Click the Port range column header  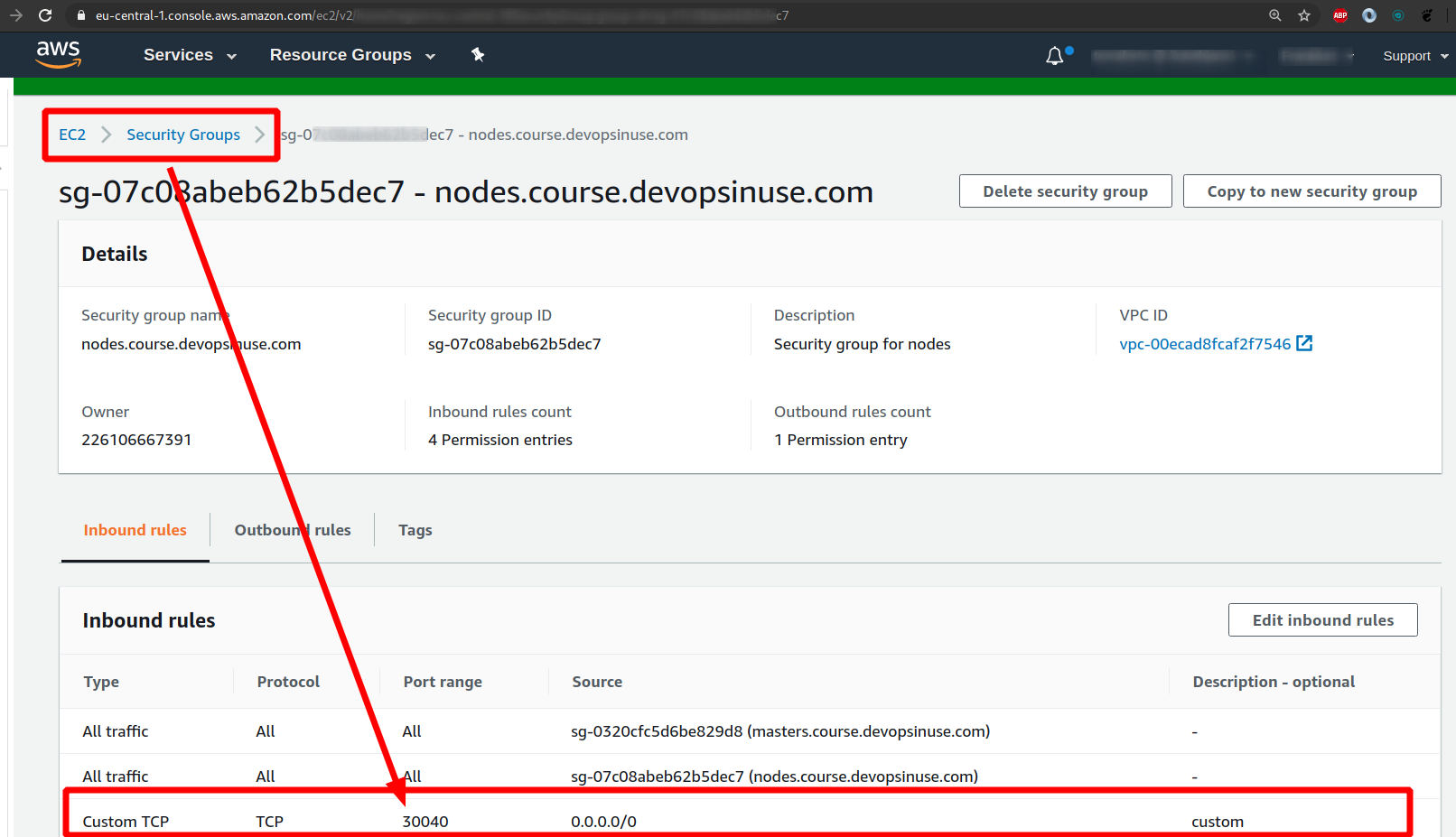[443, 682]
